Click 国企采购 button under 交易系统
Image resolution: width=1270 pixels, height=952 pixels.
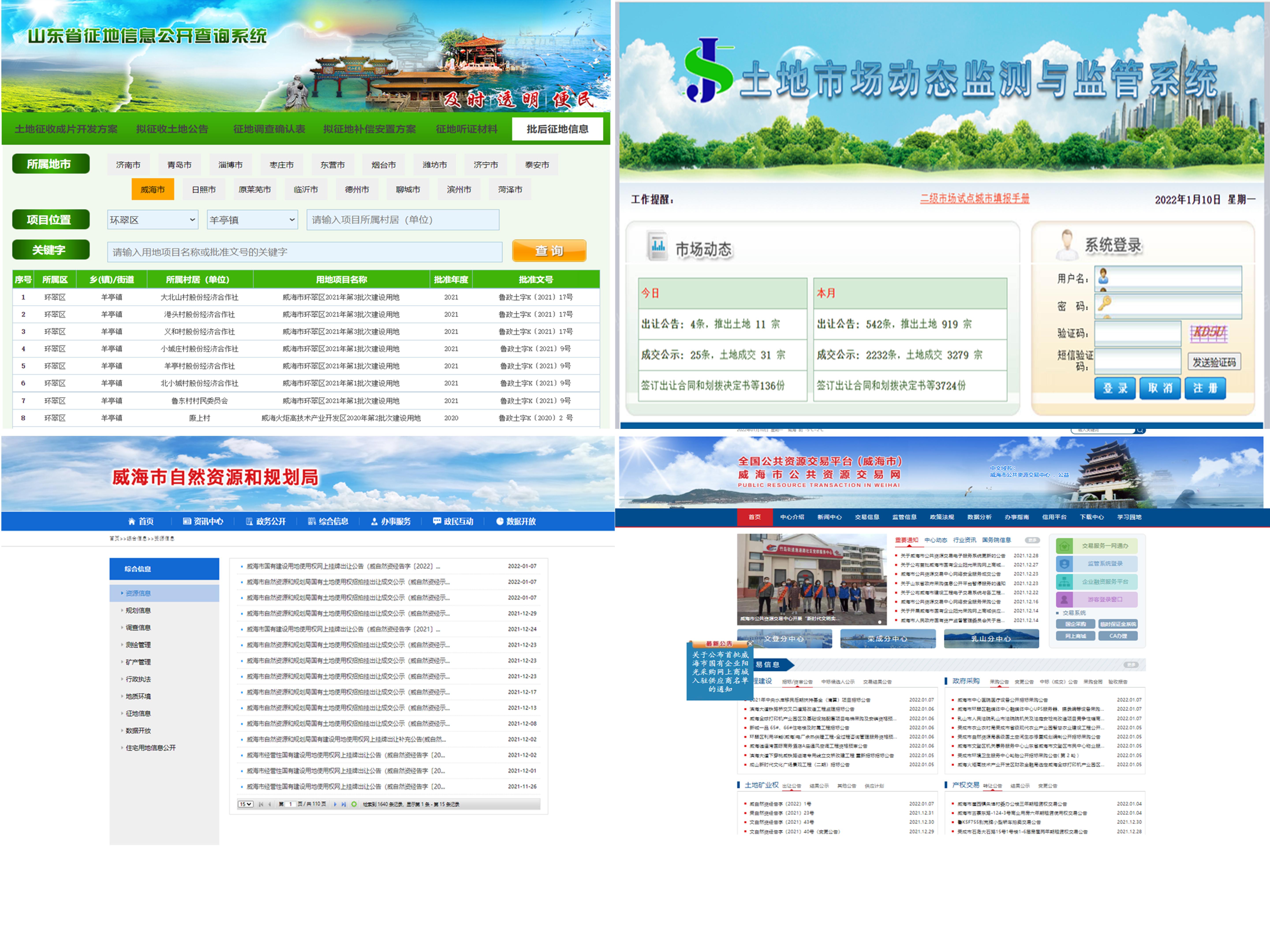(x=1076, y=624)
